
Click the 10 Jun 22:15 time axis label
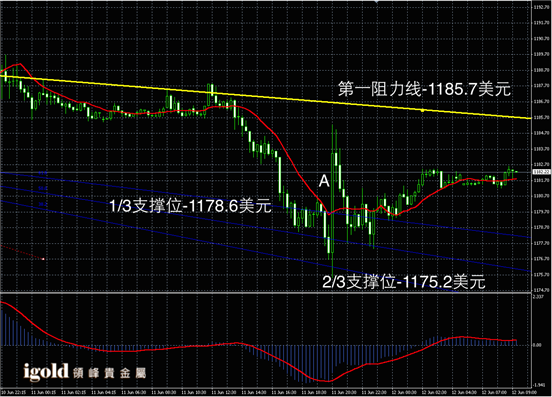[x=13, y=392]
